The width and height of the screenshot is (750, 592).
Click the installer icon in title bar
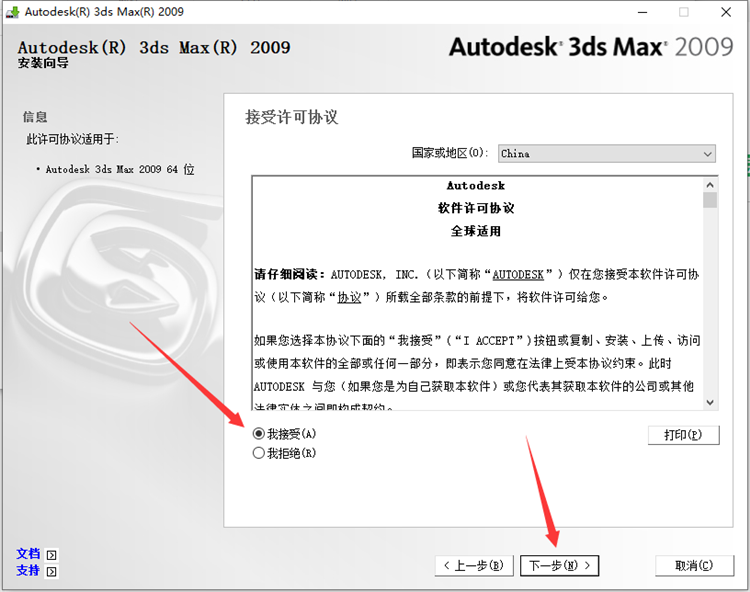click(12, 11)
